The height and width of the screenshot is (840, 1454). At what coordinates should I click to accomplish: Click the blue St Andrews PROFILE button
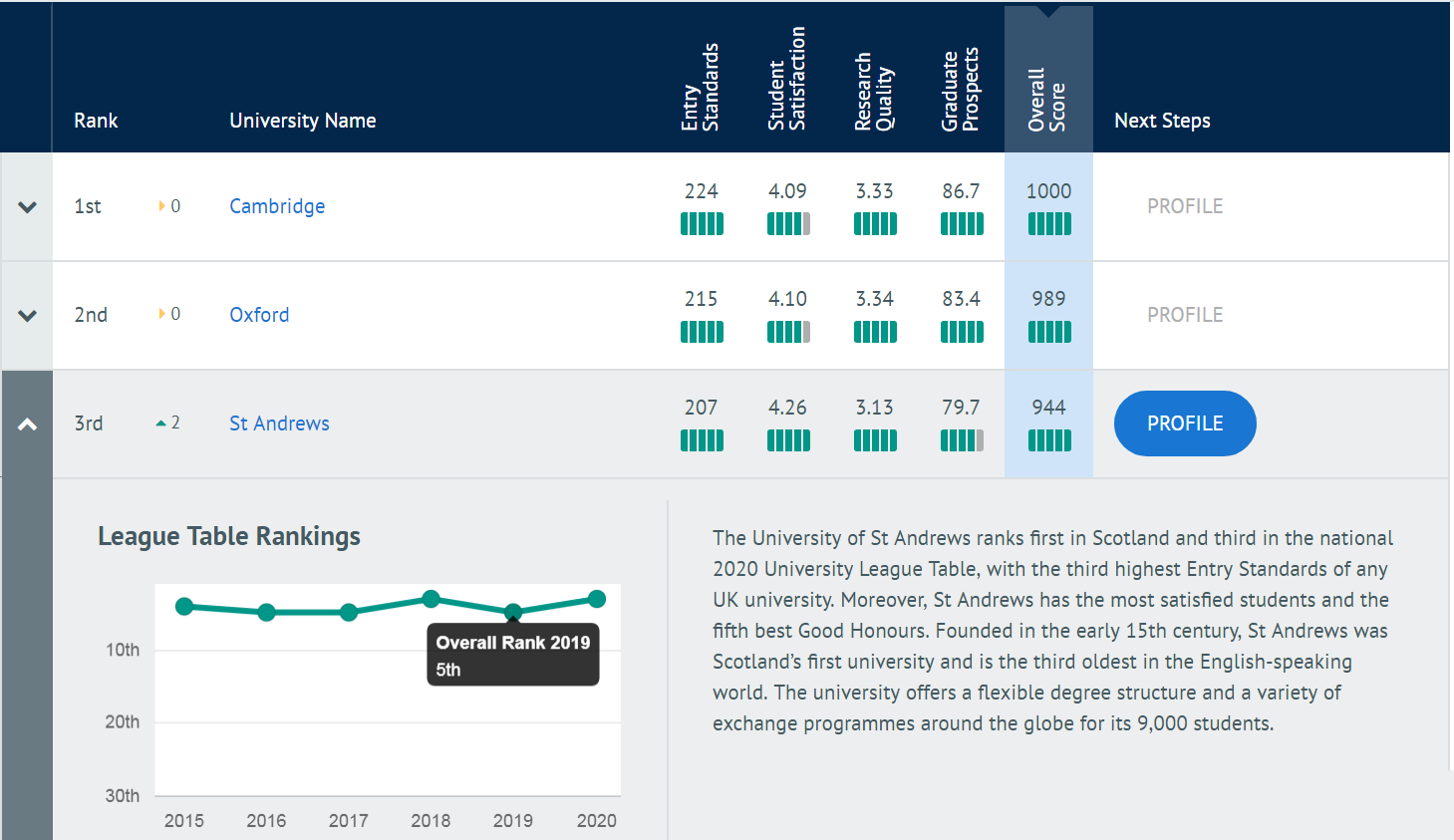[1184, 423]
